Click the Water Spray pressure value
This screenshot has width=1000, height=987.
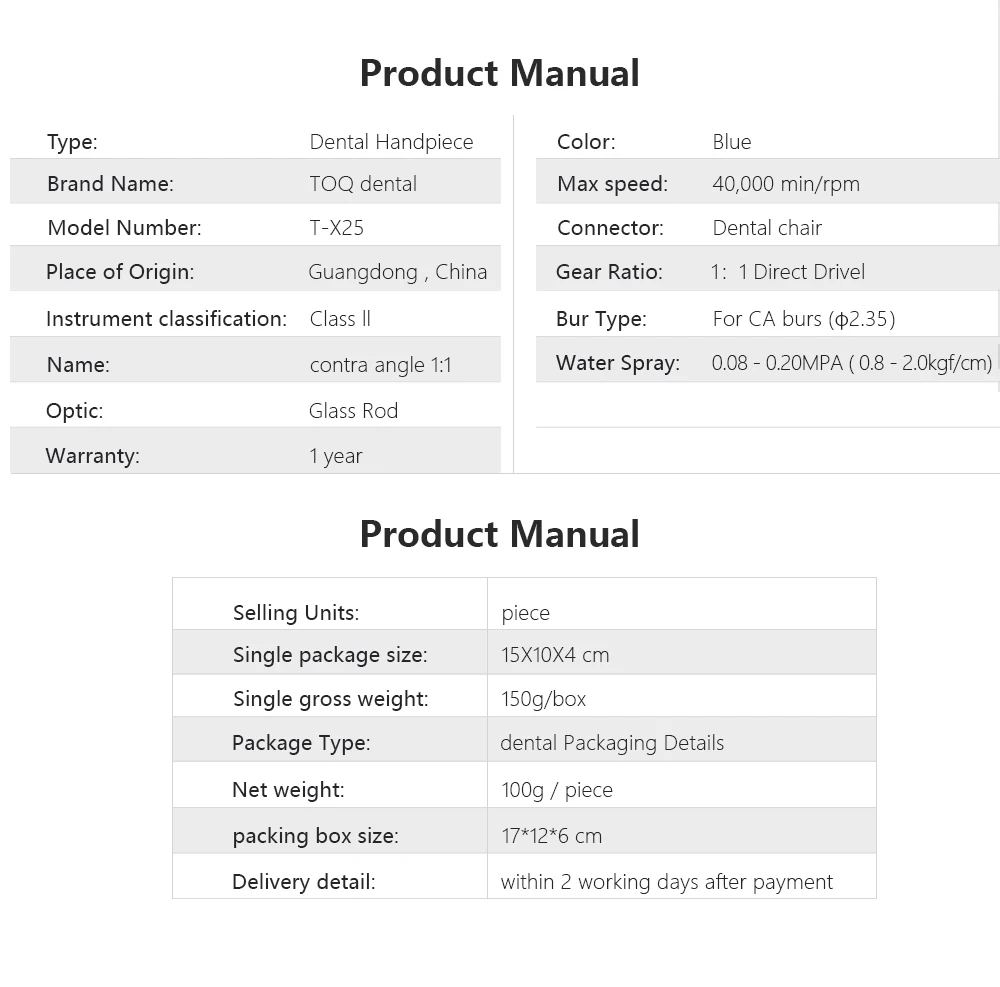click(851, 363)
